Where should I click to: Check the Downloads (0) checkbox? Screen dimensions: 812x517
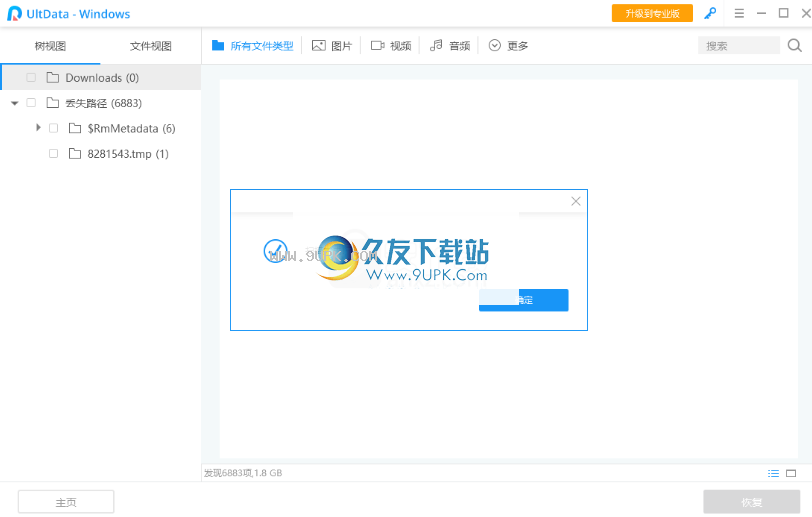(x=31, y=78)
